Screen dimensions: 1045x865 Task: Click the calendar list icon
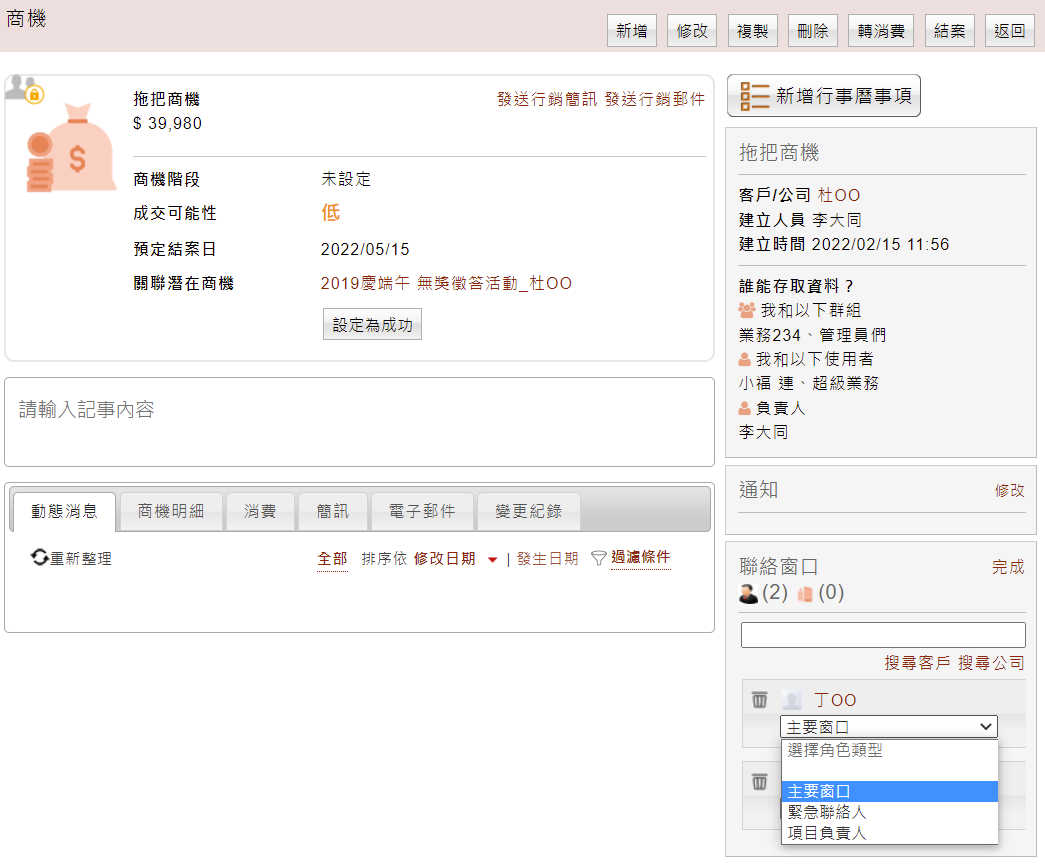pyautogui.click(x=754, y=96)
